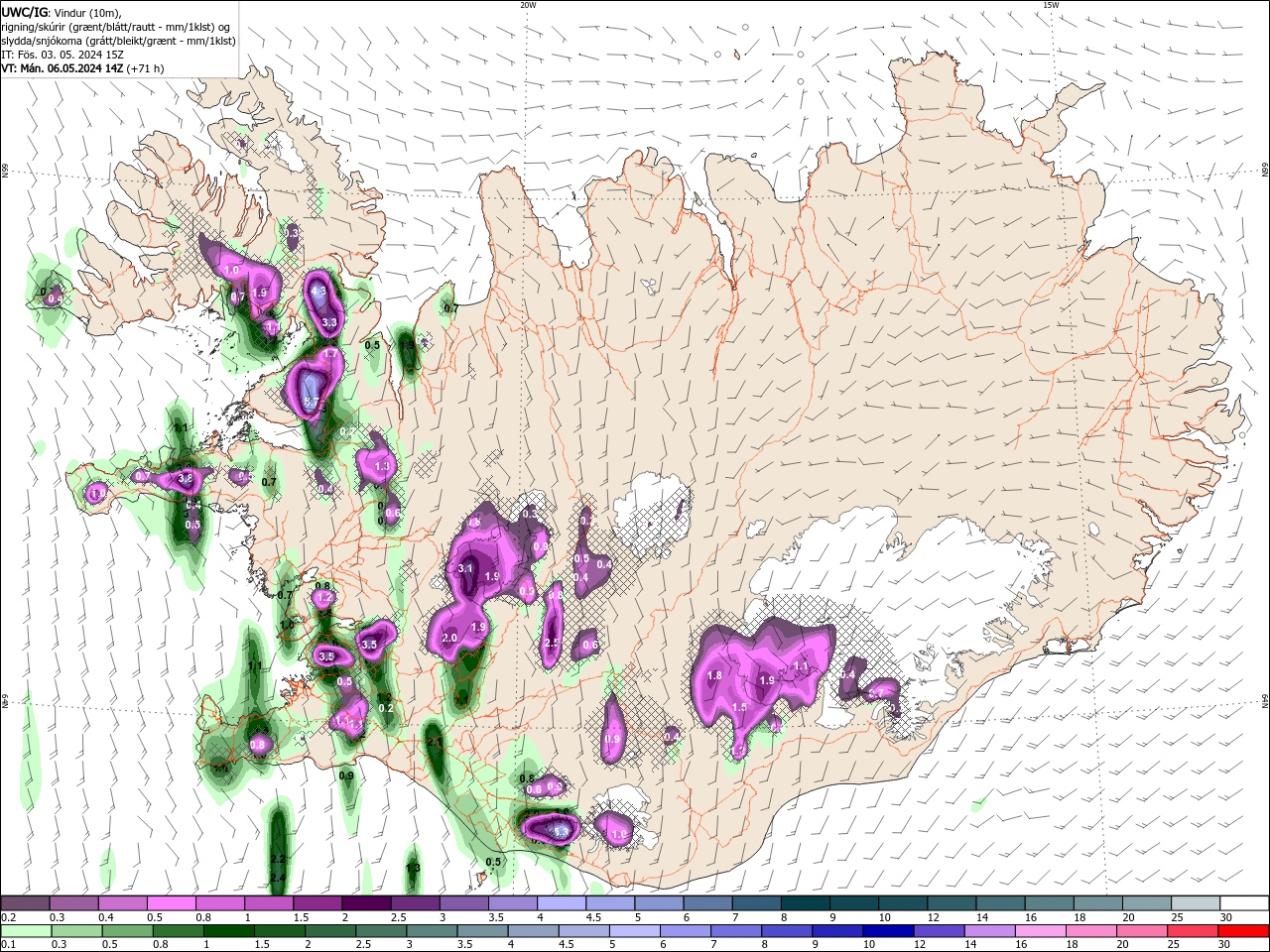Click the darkest purple 2 snow legend swatch
The height and width of the screenshot is (952, 1270).
[365, 903]
